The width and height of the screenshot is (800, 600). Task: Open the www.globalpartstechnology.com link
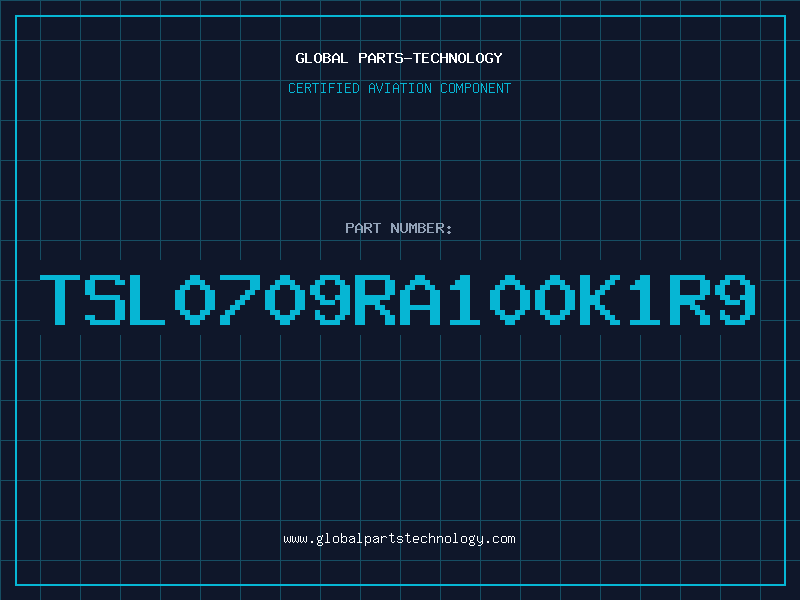click(399, 539)
